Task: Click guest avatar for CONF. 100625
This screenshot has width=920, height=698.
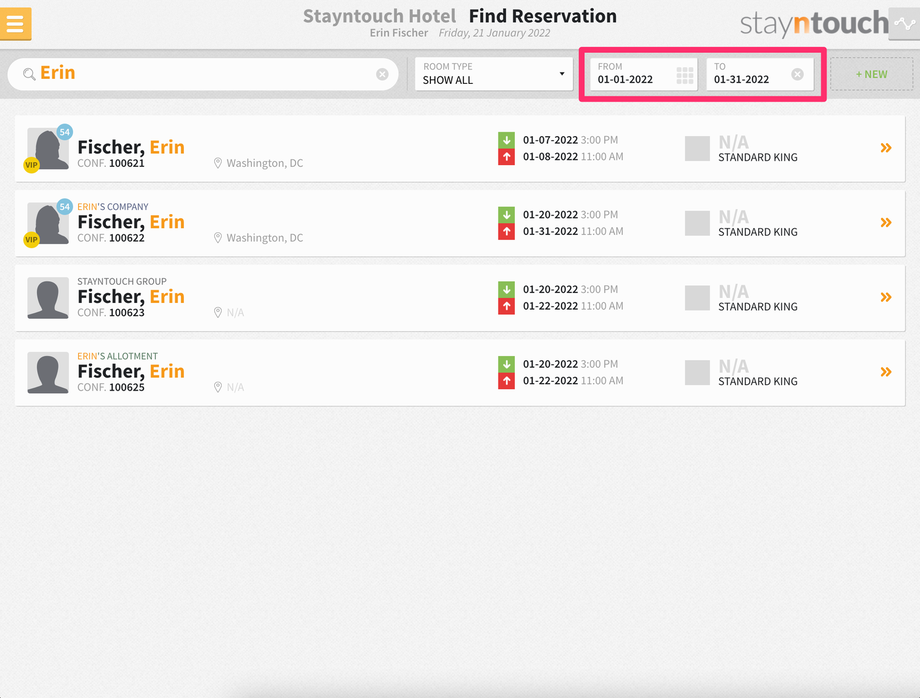Action: point(48,373)
